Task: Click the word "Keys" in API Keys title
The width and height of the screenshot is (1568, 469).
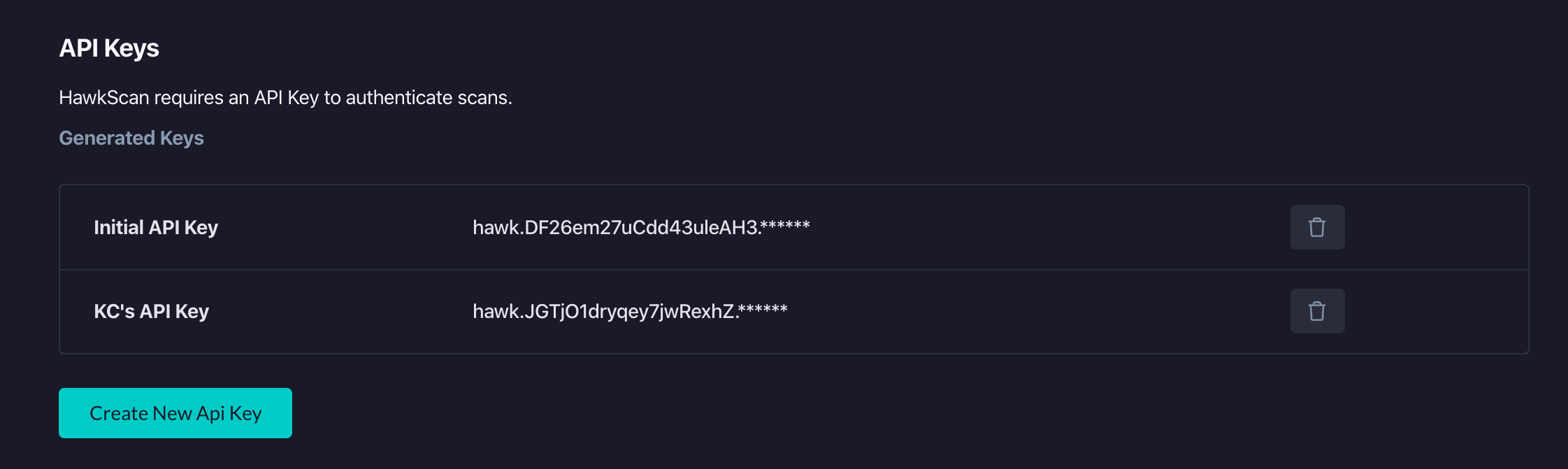Action: coord(131,49)
